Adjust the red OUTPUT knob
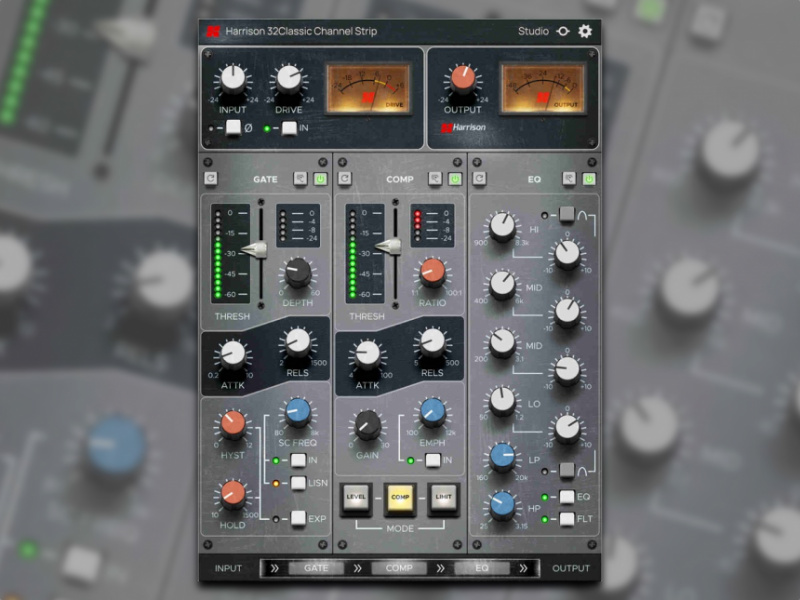800x600 pixels. 462,79
